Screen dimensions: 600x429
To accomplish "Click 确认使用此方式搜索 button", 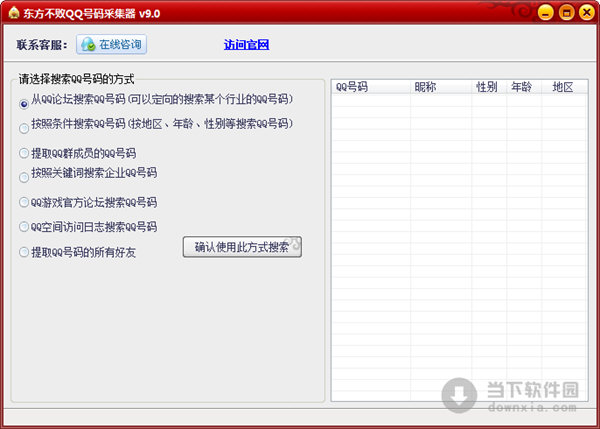I will 242,247.
